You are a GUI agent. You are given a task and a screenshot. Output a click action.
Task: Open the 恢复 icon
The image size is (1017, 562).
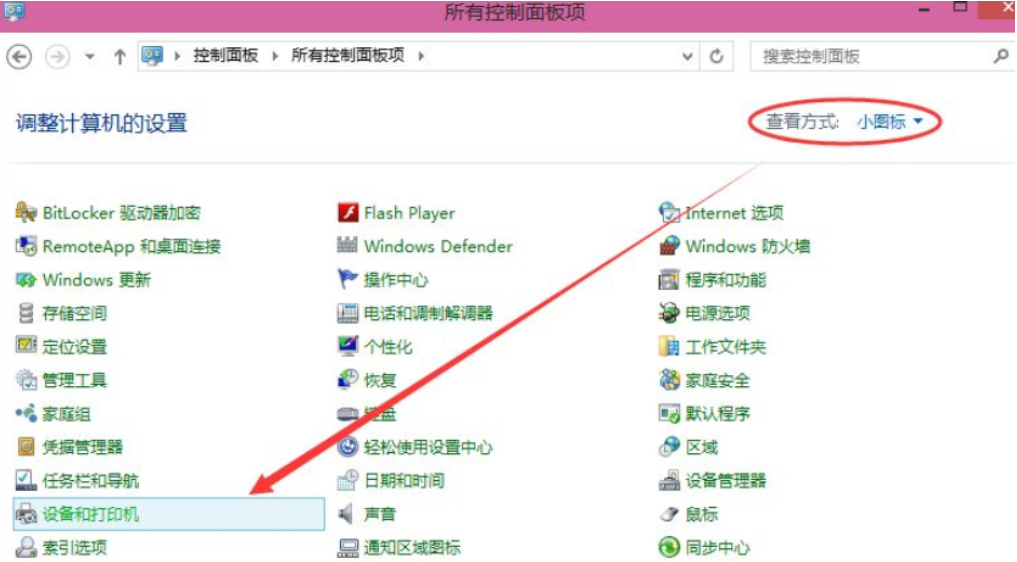348,380
